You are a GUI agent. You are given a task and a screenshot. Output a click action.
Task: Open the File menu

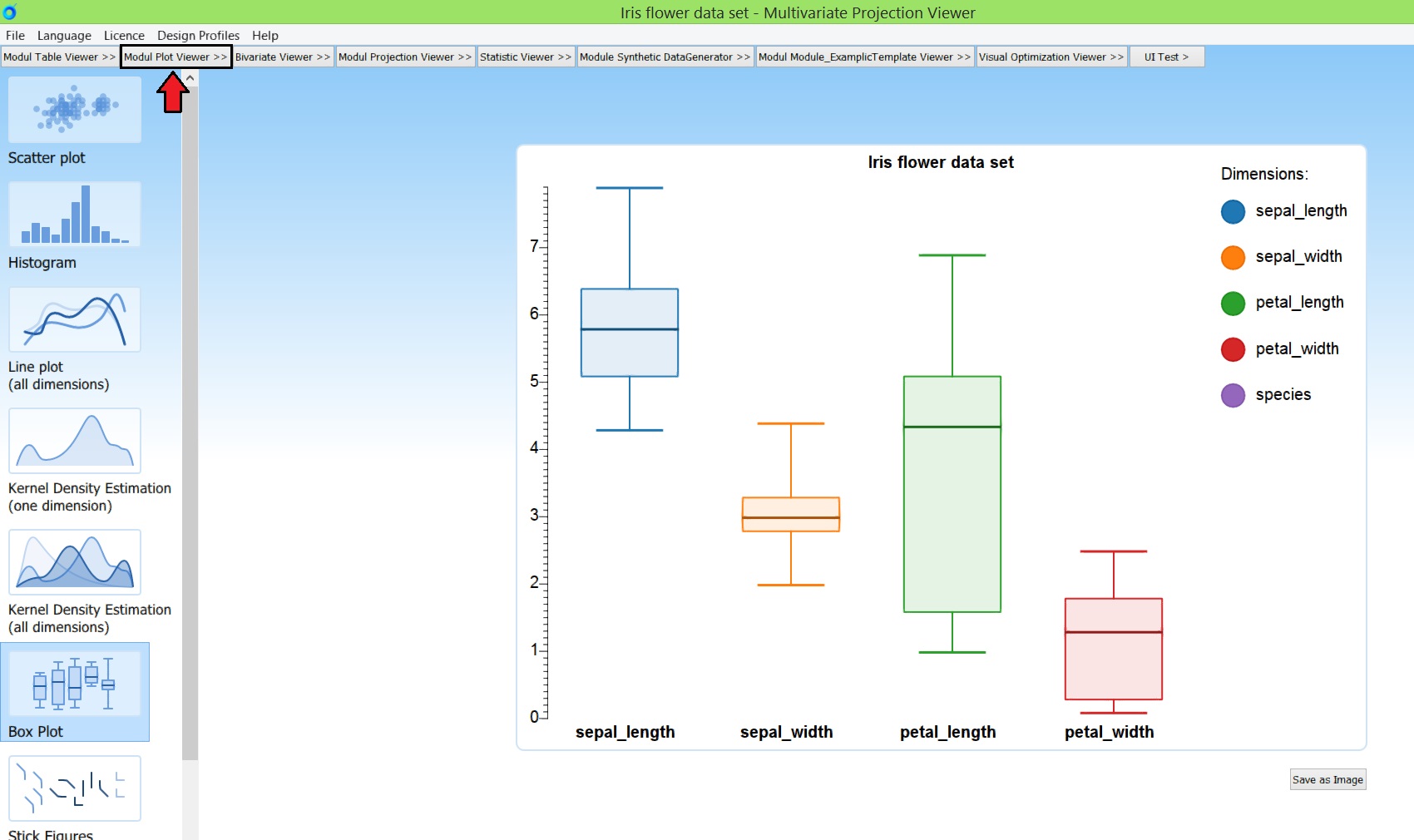click(14, 35)
